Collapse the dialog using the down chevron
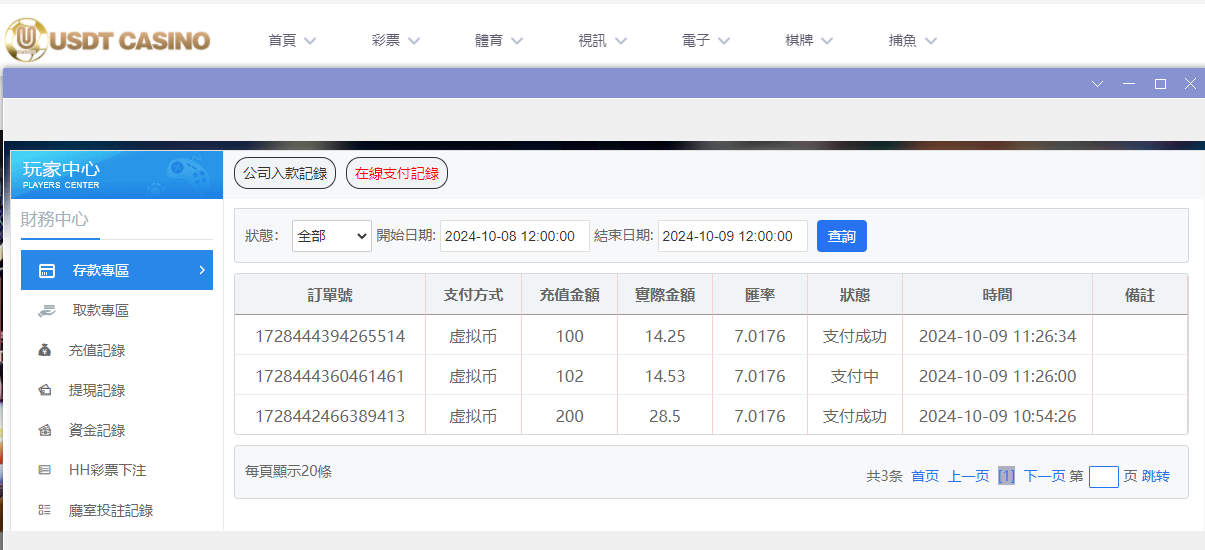Image resolution: width=1205 pixels, height=550 pixels. (1097, 84)
